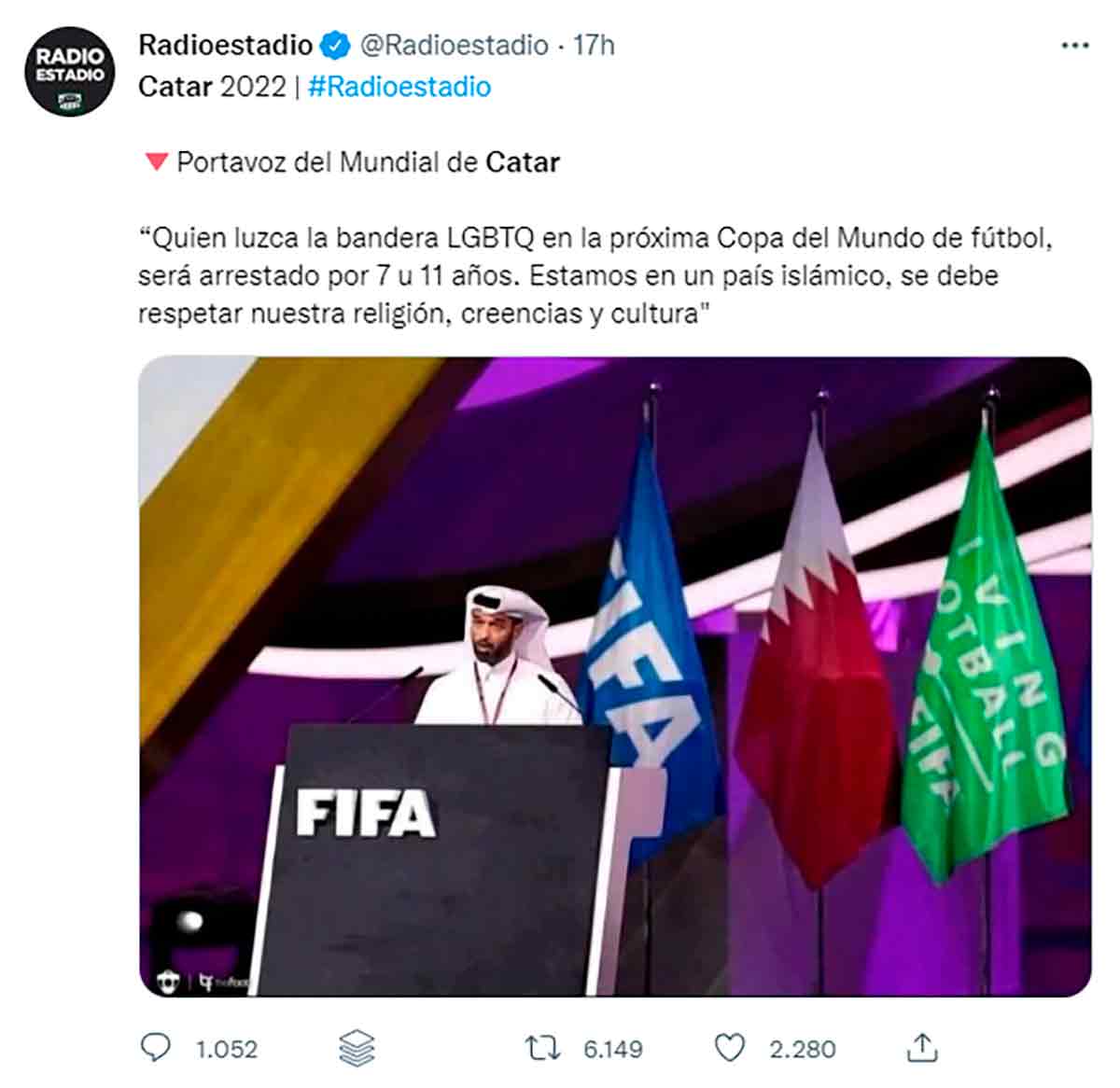Click the bold Catar word in header
1120x1088 pixels.
pos(175,87)
